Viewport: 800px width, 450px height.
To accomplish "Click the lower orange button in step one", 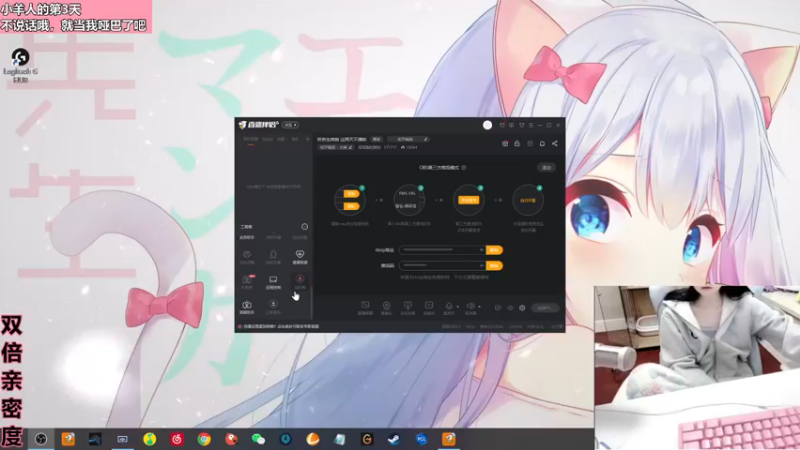I will pyautogui.click(x=351, y=206).
